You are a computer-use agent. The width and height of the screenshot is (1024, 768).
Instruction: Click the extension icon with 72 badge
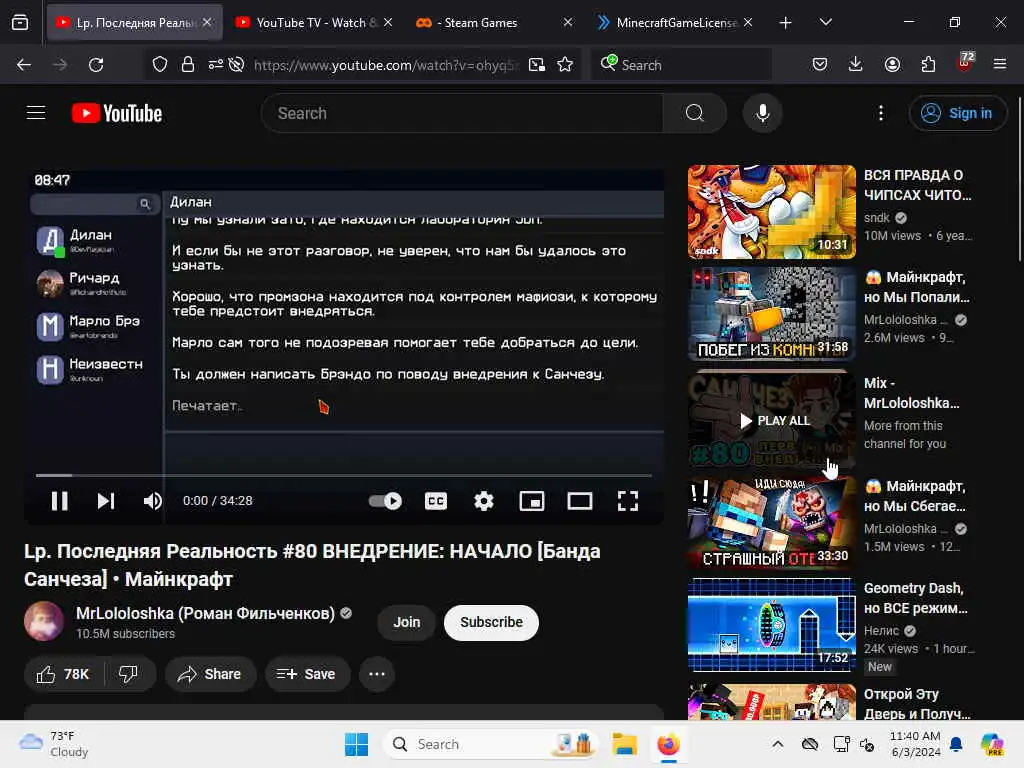tap(965, 62)
